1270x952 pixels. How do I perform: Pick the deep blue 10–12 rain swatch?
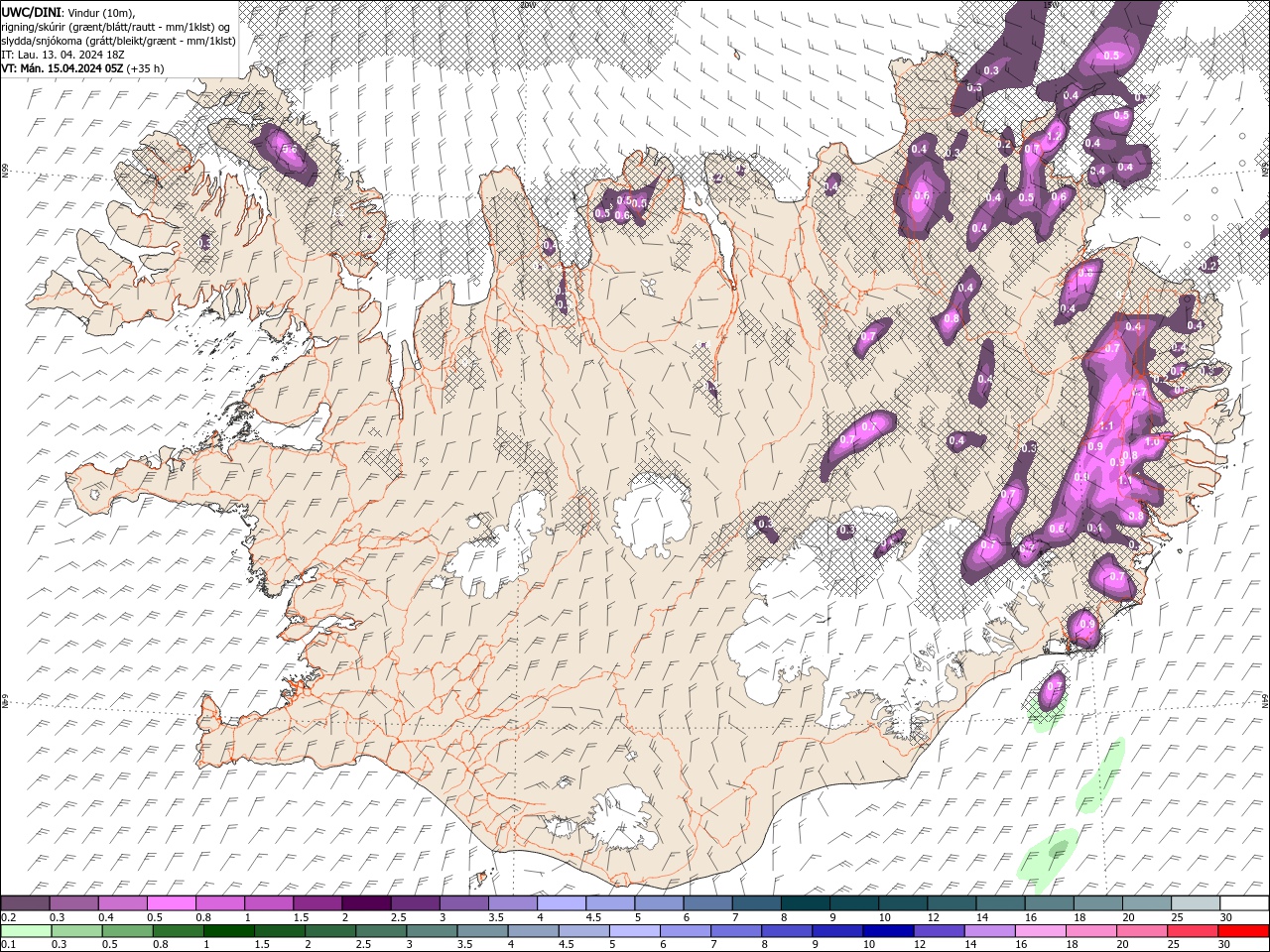(888, 931)
